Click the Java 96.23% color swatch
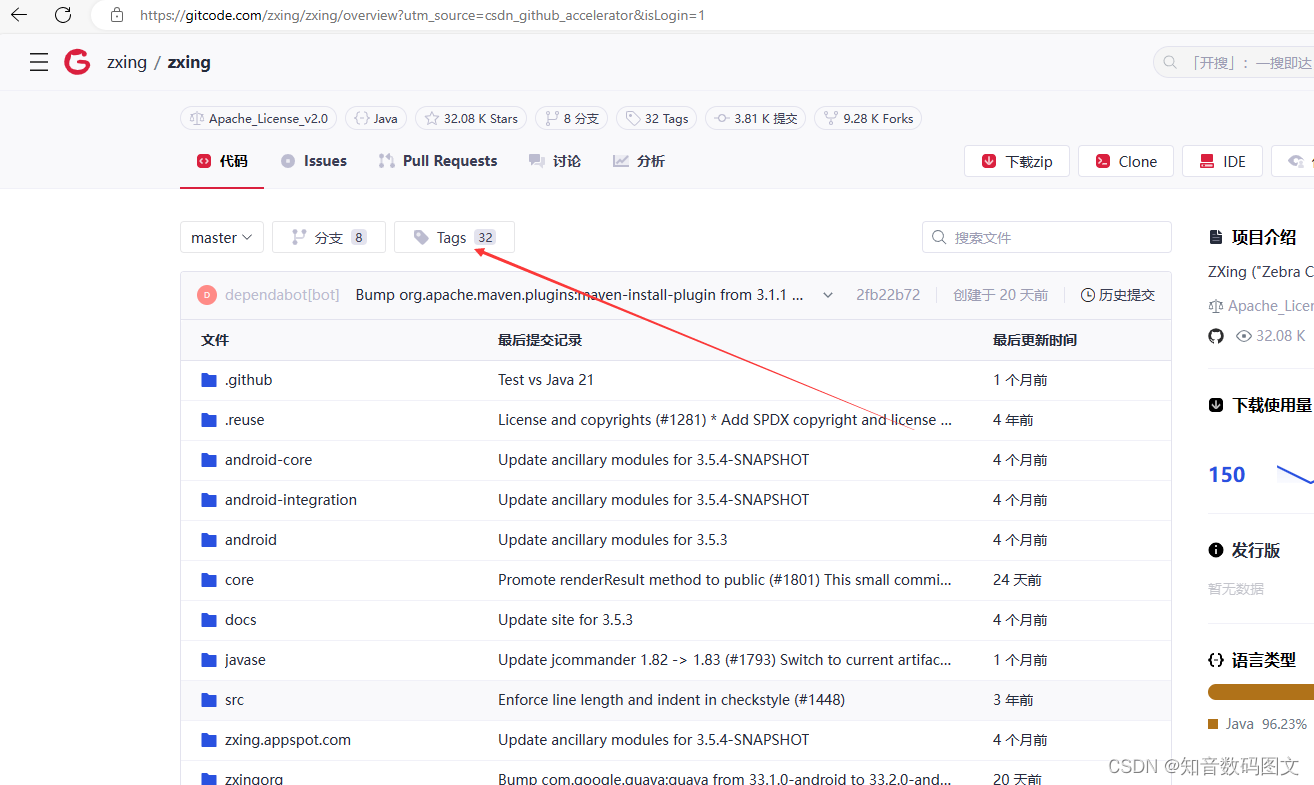Screen dimensions: 1314x785 click(x=1213, y=724)
